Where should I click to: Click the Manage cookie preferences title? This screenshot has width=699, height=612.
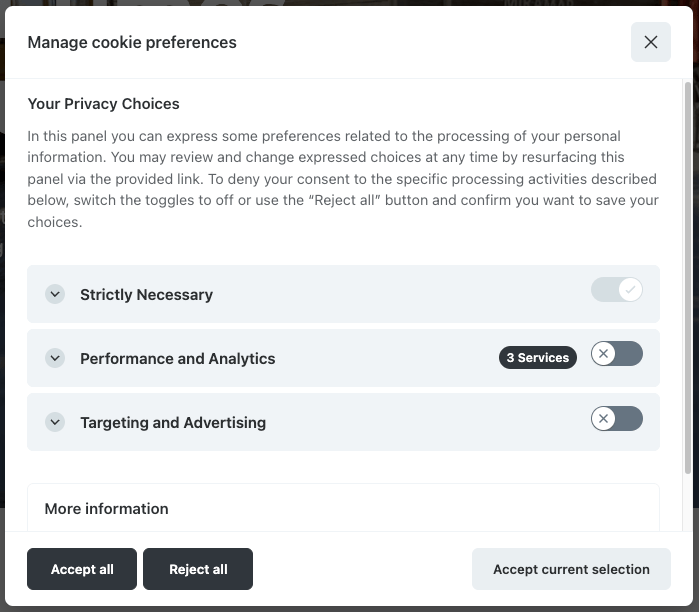pyautogui.click(x=132, y=42)
